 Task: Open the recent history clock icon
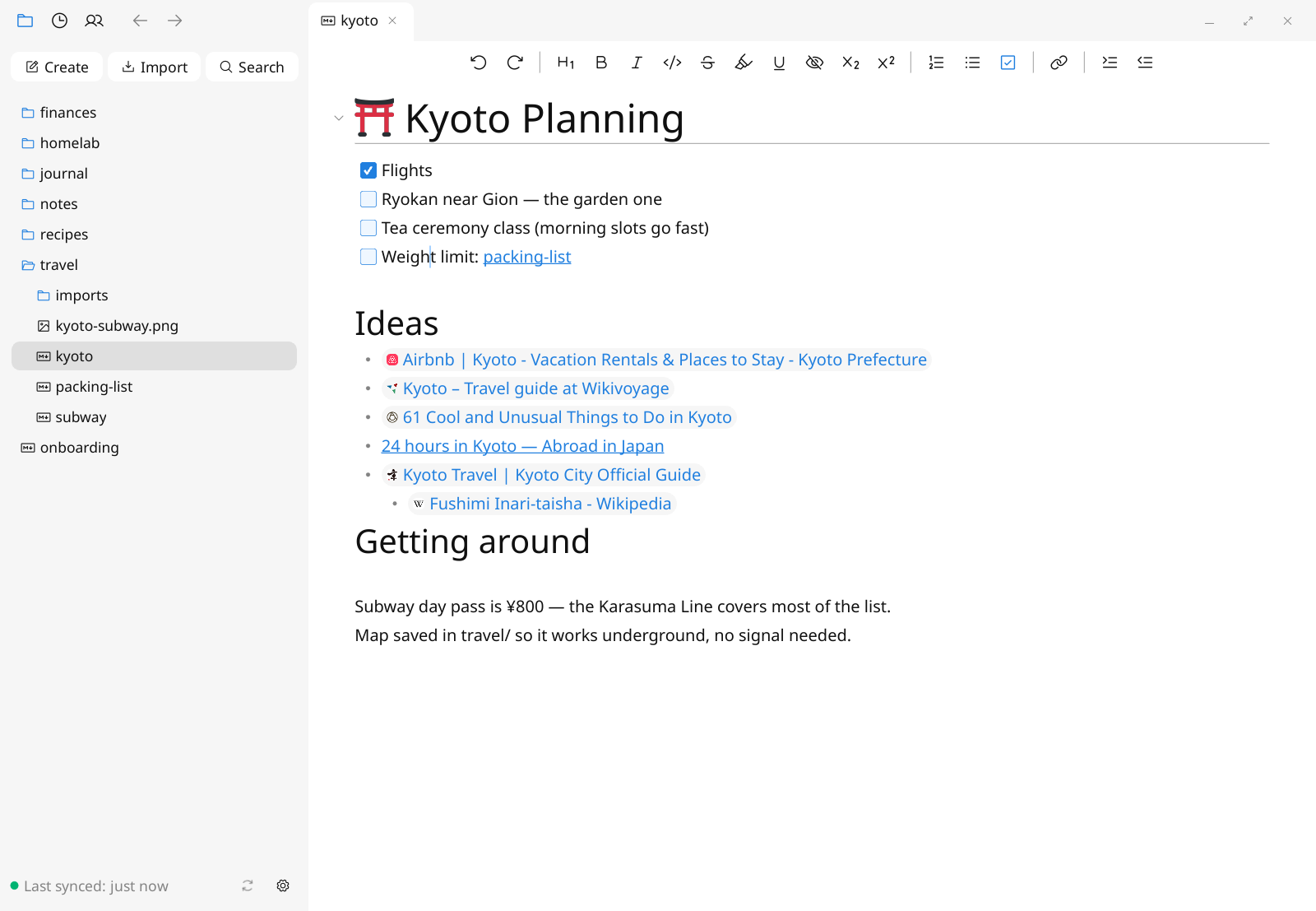[59, 21]
